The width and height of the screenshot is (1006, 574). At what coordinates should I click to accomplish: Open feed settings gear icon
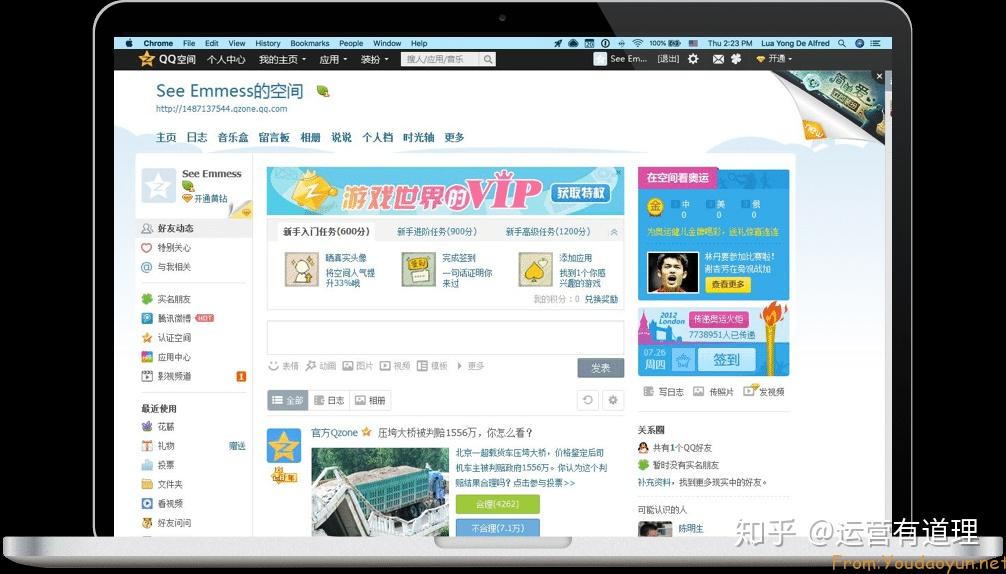[613, 400]
